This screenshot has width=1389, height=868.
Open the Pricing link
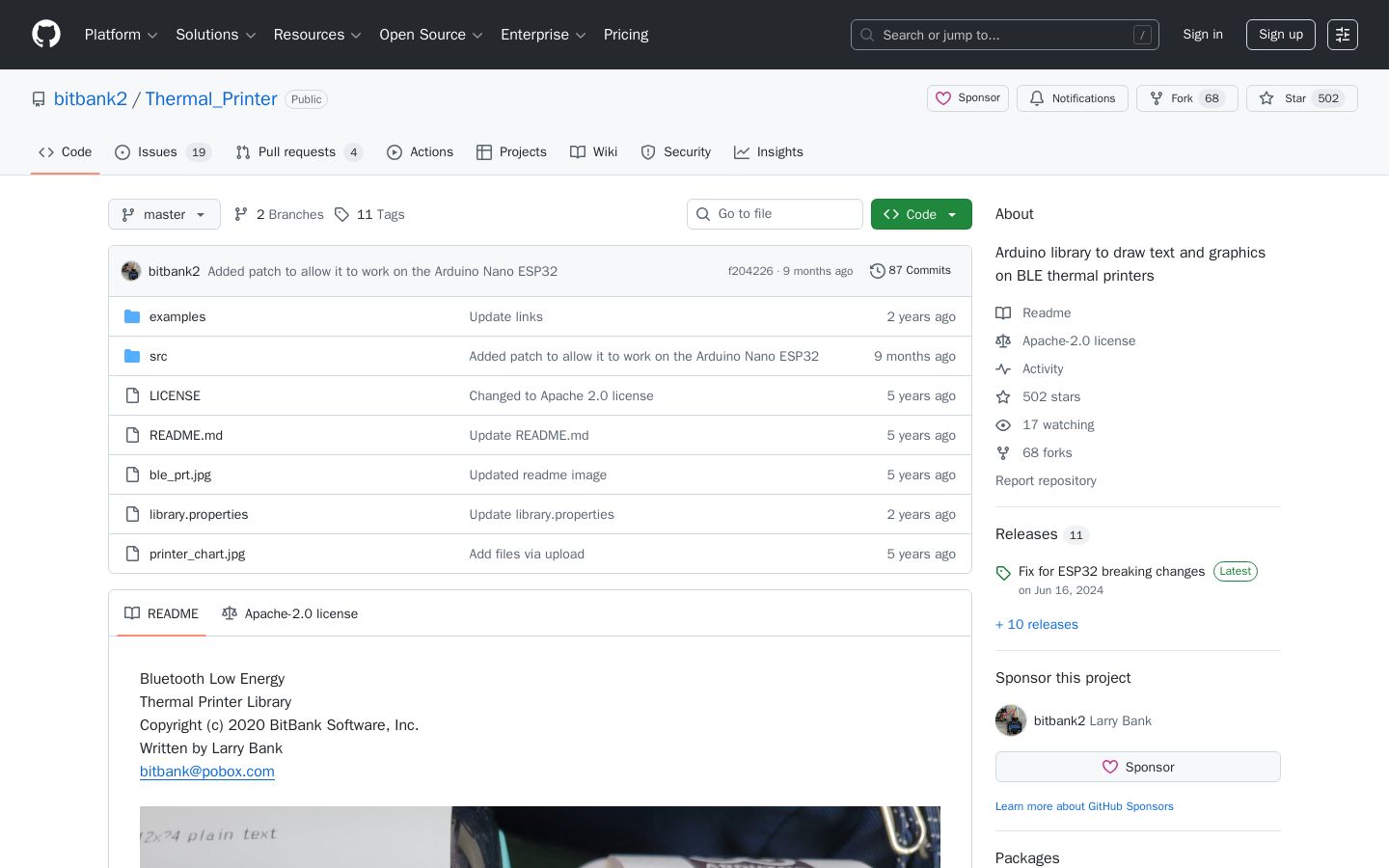coord(626,35)
